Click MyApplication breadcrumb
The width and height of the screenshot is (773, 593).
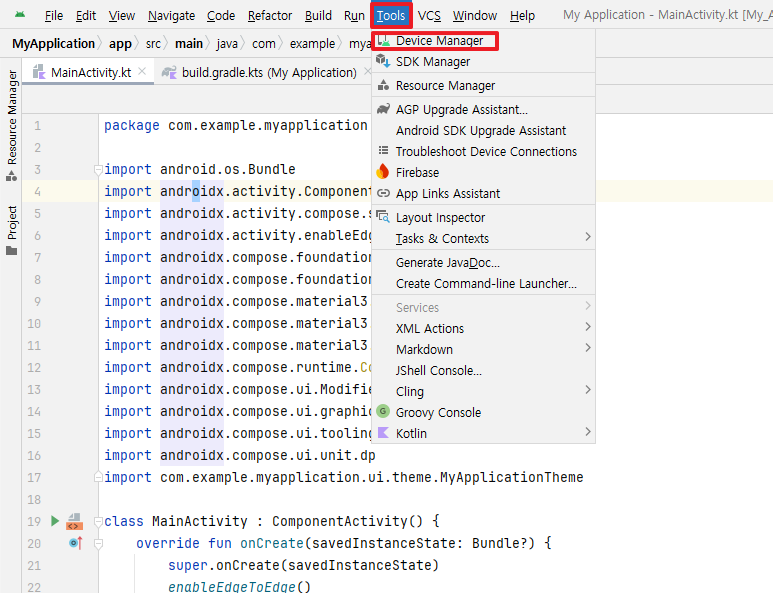coord(53,44)
